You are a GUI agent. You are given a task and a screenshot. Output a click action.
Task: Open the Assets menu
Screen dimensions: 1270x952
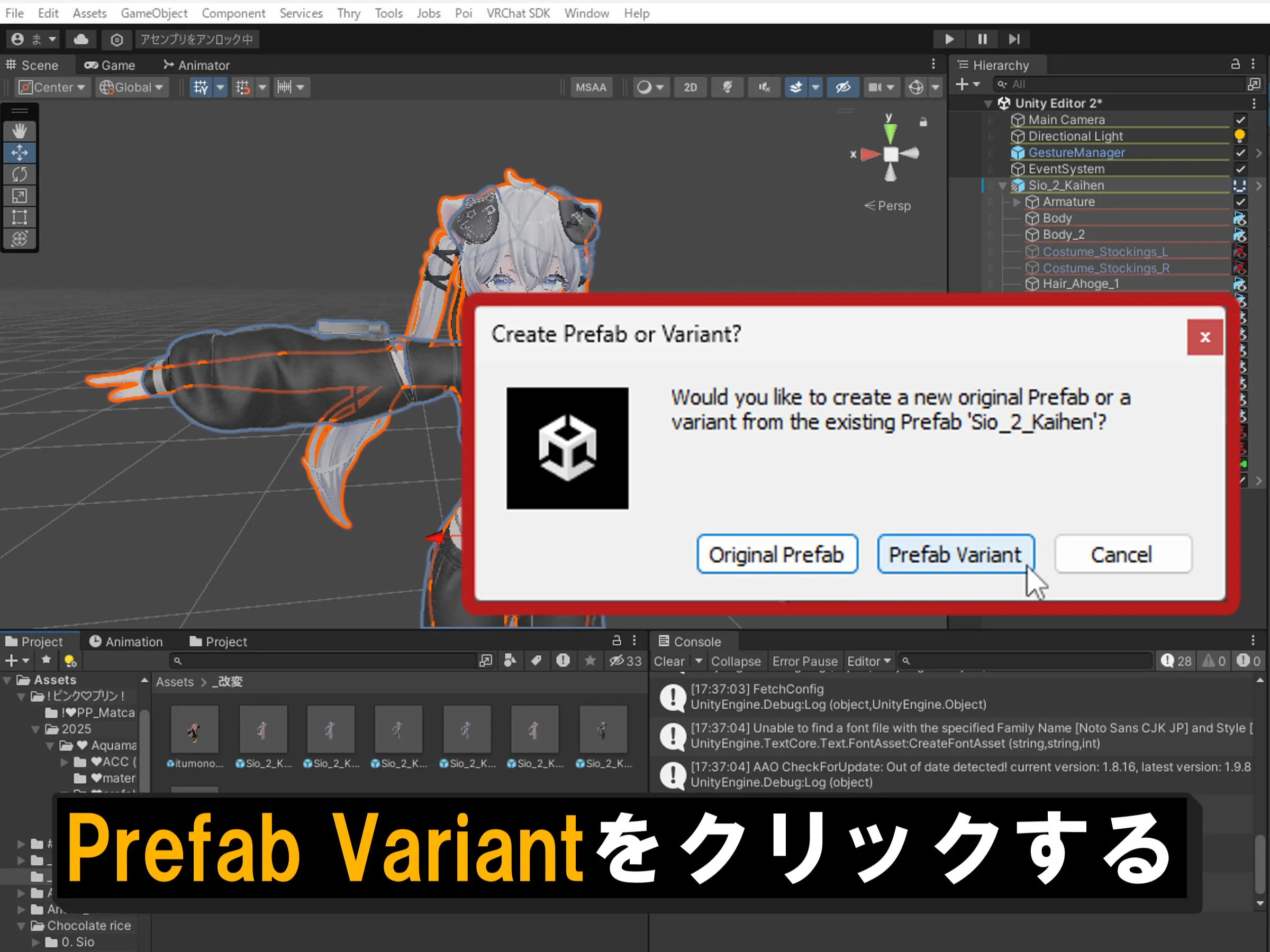pyautogui.click(x=89, y=13)
